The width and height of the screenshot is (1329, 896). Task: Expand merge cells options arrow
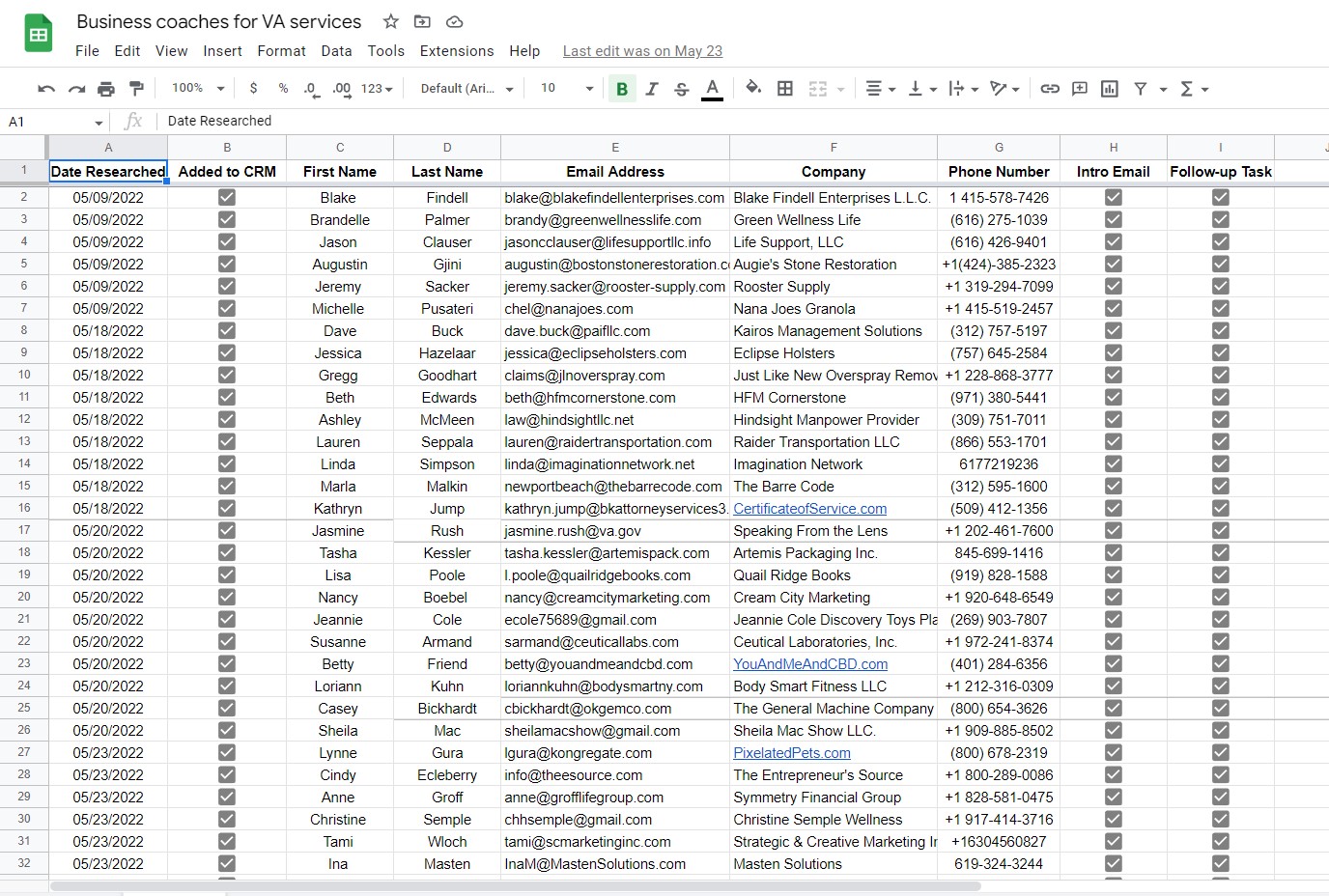840,90
